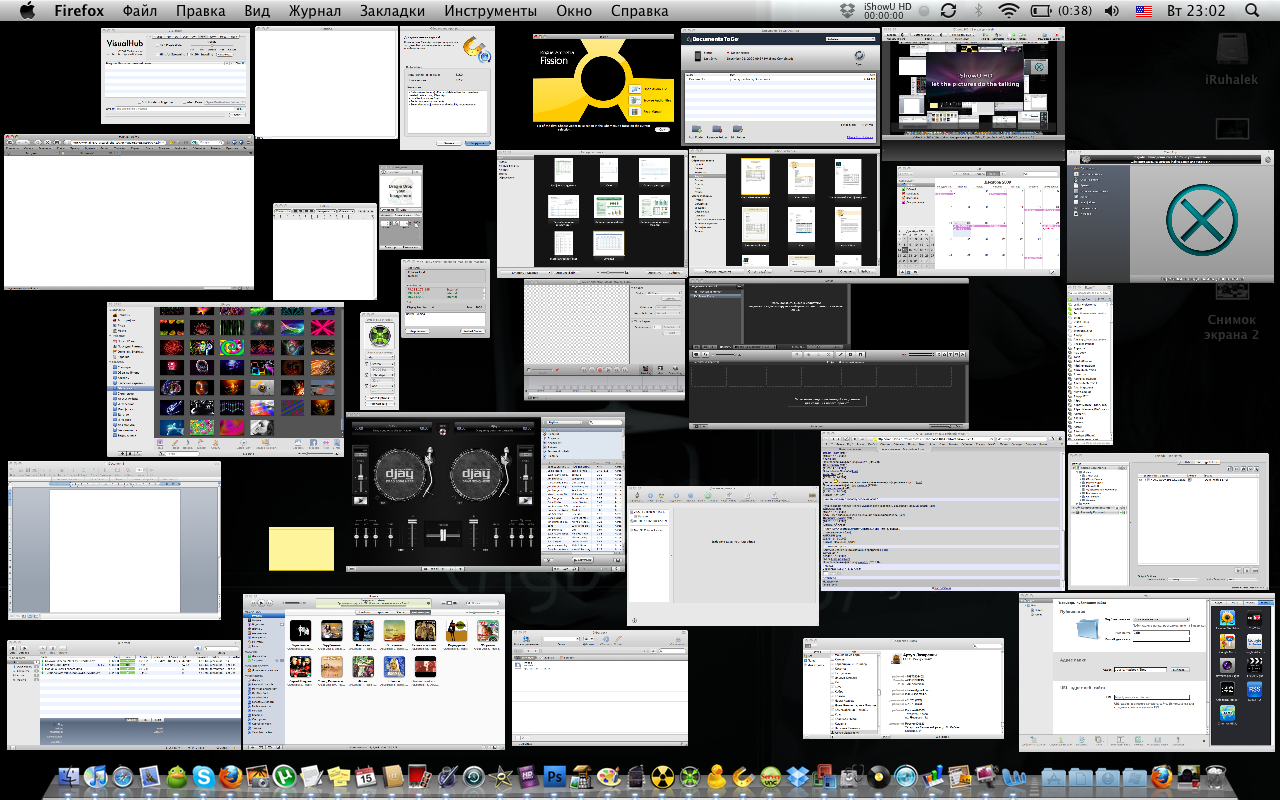Click the Finder icon in the dock
Screen dimensions: 1280x800
69,777
